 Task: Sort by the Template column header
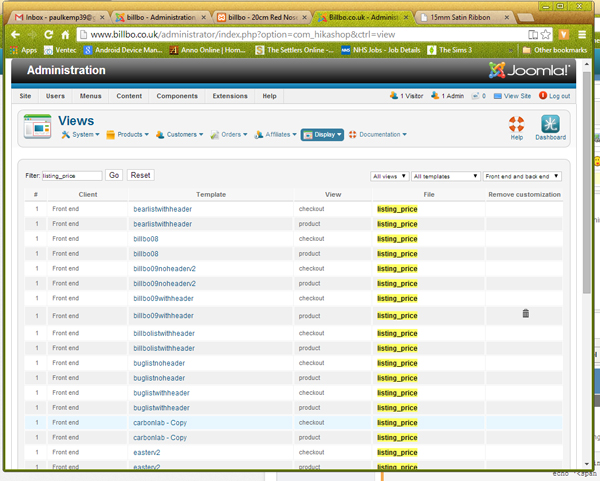pos(211,194)
